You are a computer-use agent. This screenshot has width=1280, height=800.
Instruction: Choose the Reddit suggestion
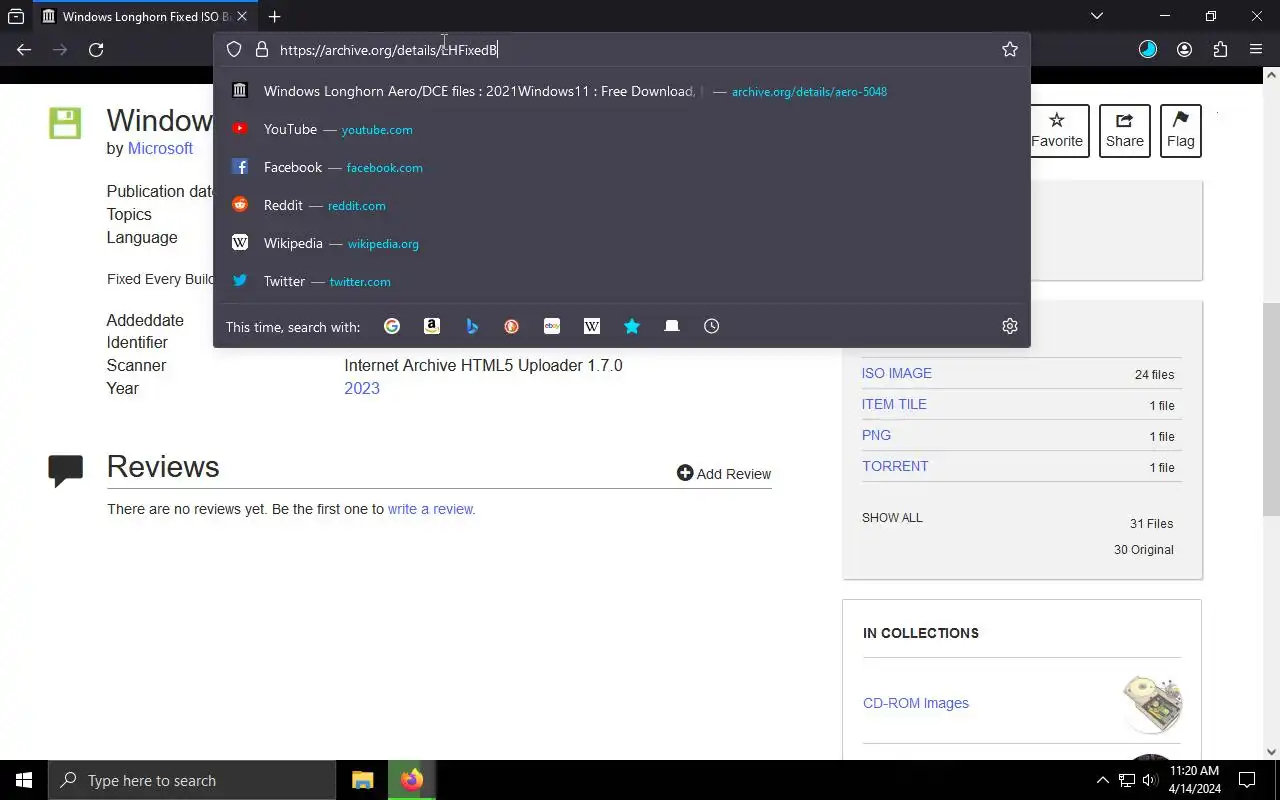[x=622, y=205]
